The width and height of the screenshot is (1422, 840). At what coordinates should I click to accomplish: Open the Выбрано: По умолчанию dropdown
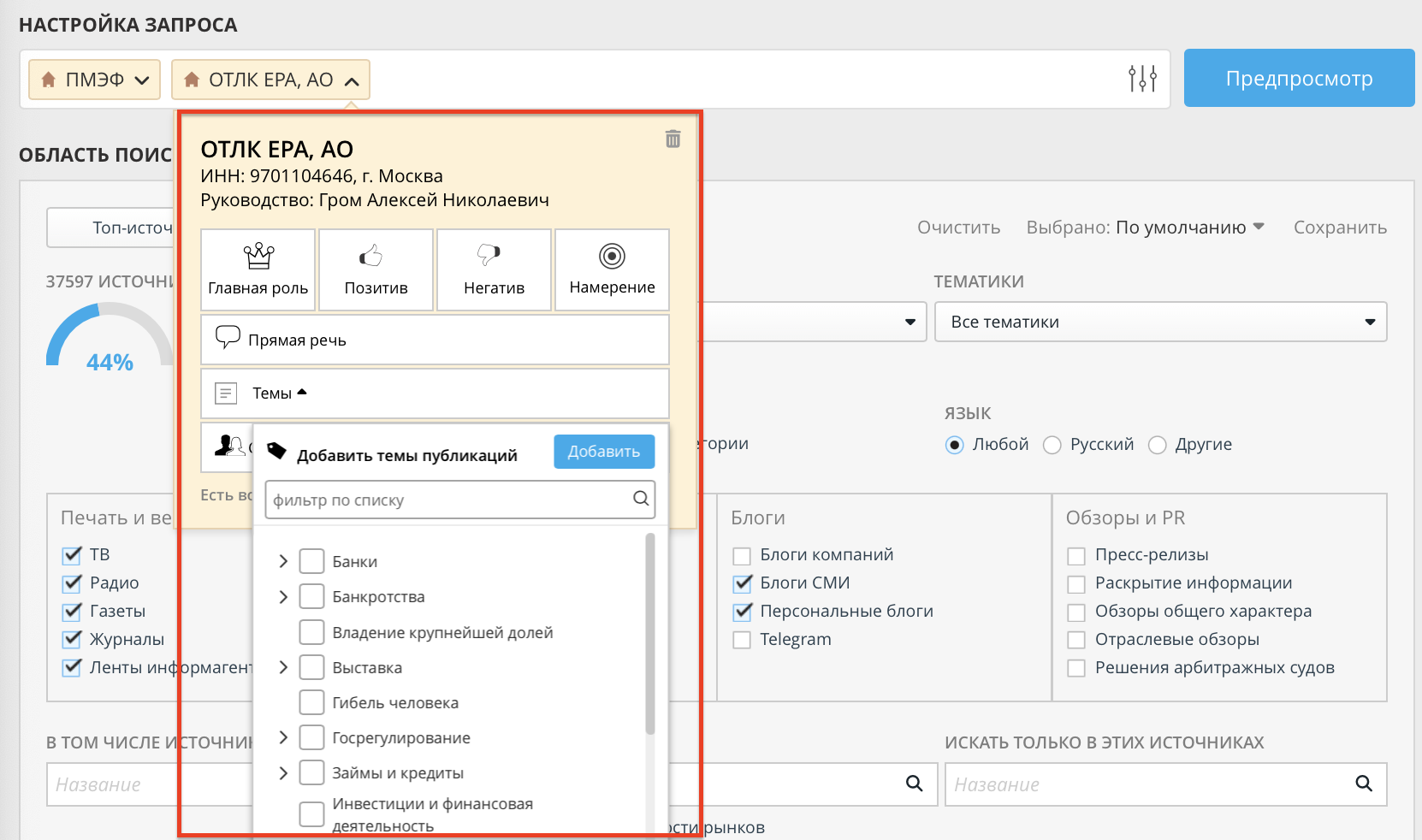[1145, 228]
